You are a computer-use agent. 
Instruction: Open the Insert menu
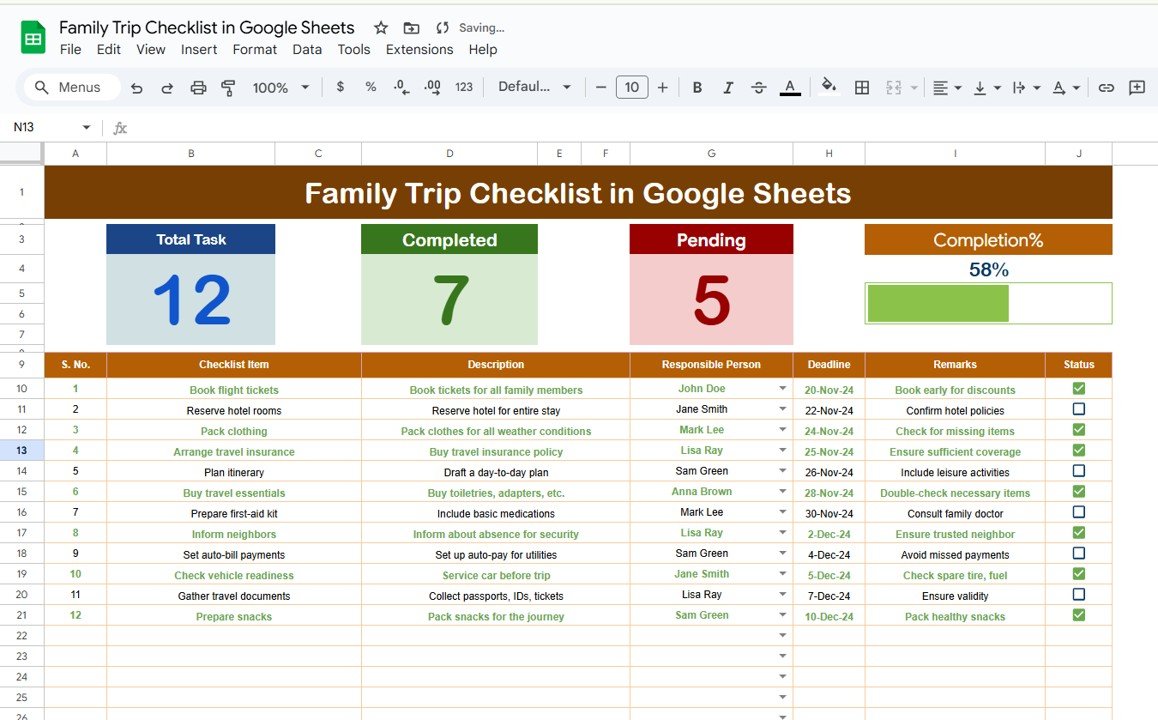[x=199, y=49]
